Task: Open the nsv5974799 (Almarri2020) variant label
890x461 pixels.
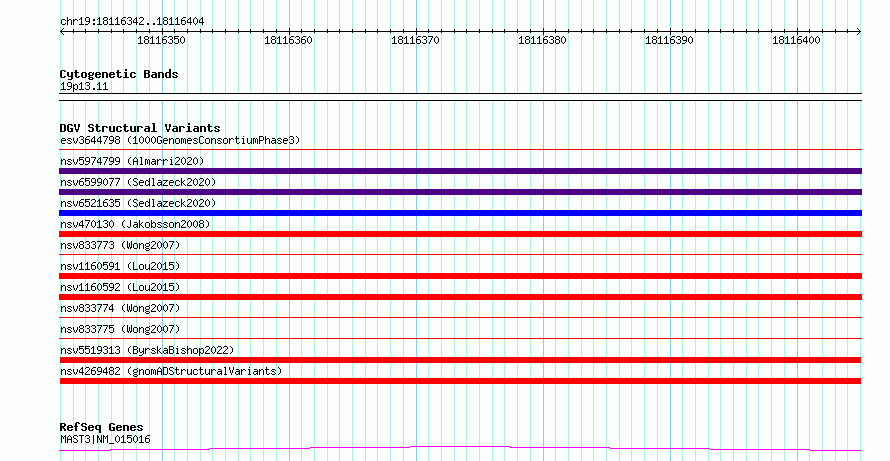Action: [x=132, y=161]
